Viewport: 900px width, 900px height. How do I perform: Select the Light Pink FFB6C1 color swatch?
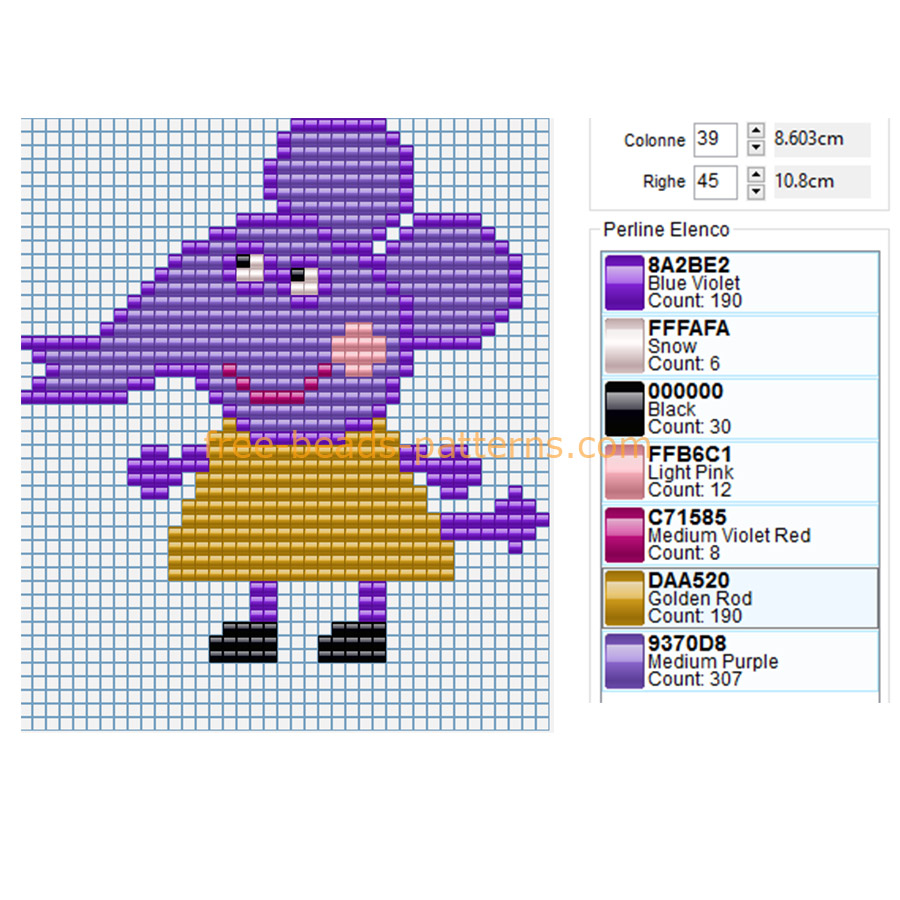(x=624, y=472)
